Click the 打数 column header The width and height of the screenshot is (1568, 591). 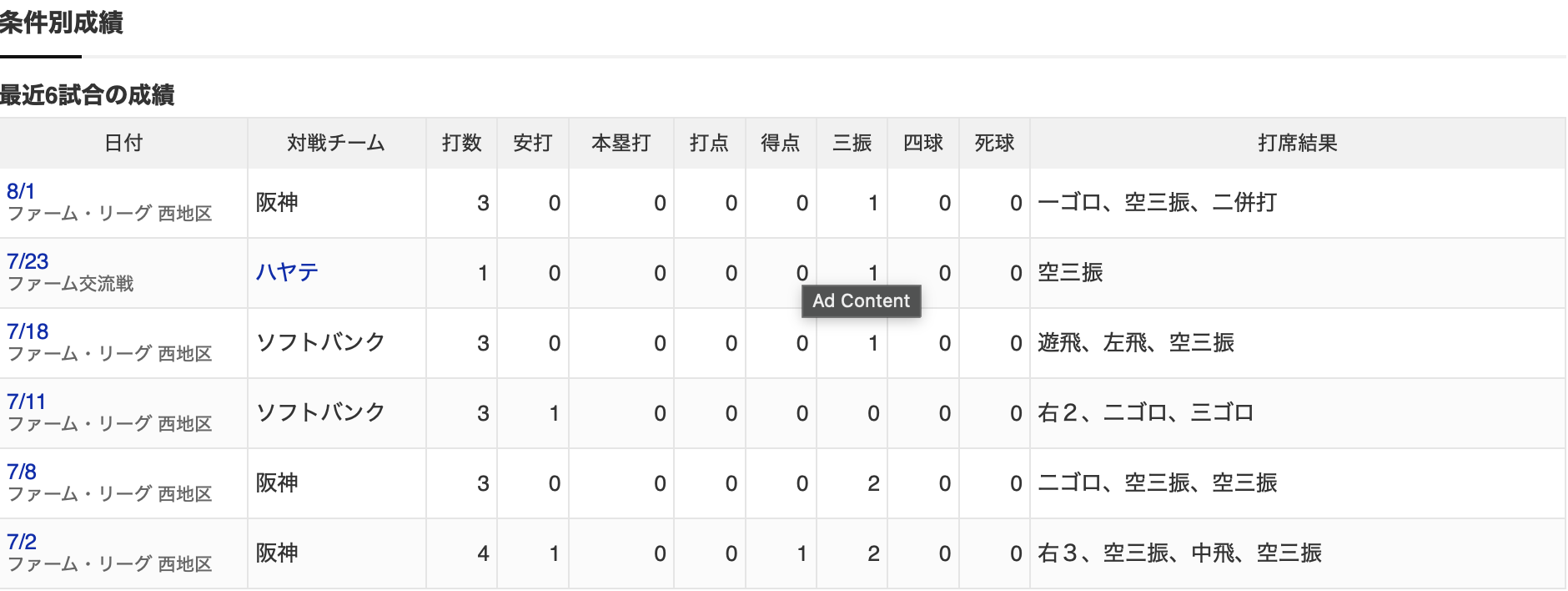[x=462, y=143]
